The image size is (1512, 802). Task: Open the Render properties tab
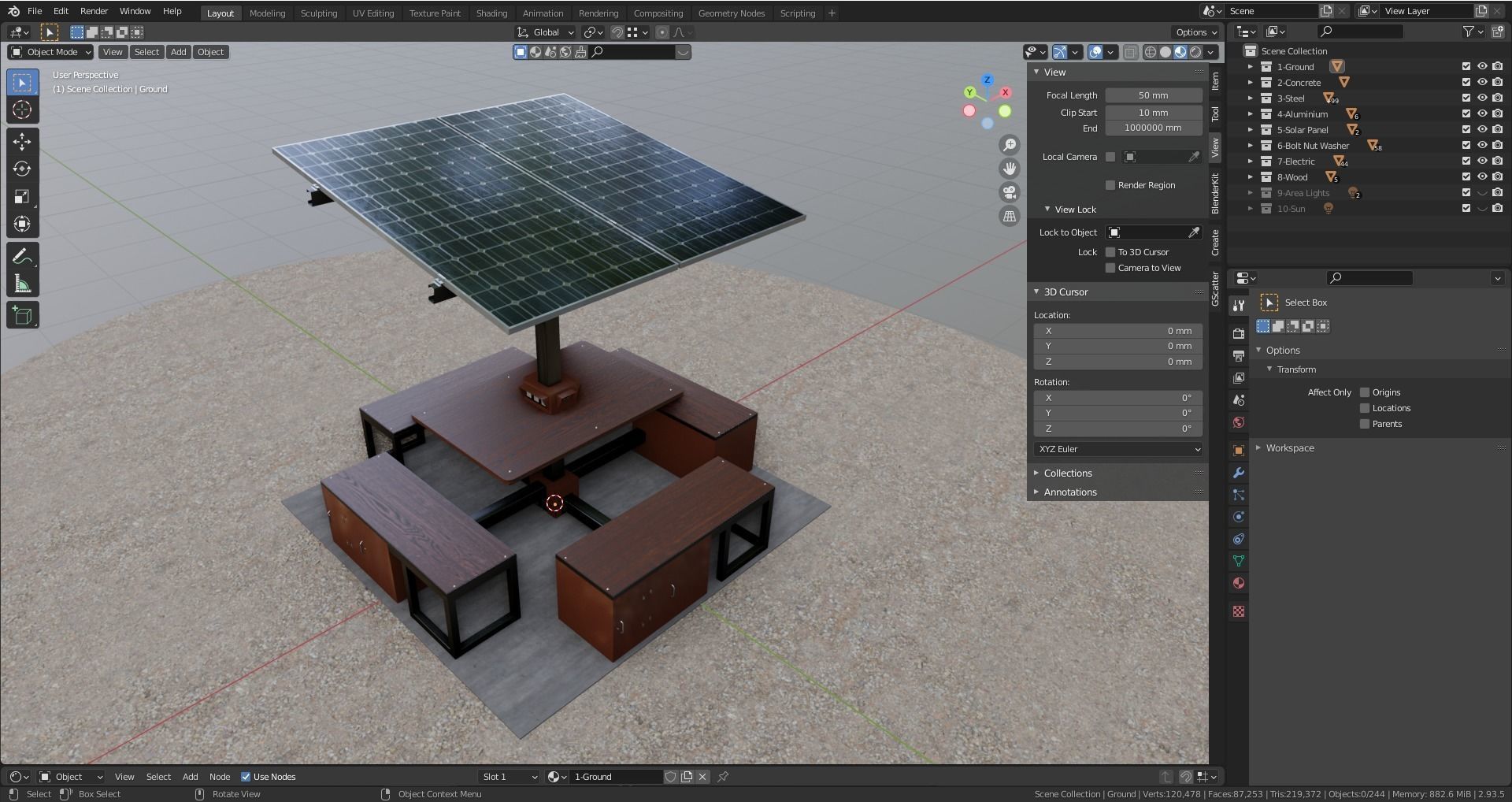[x=1239, y=334]
